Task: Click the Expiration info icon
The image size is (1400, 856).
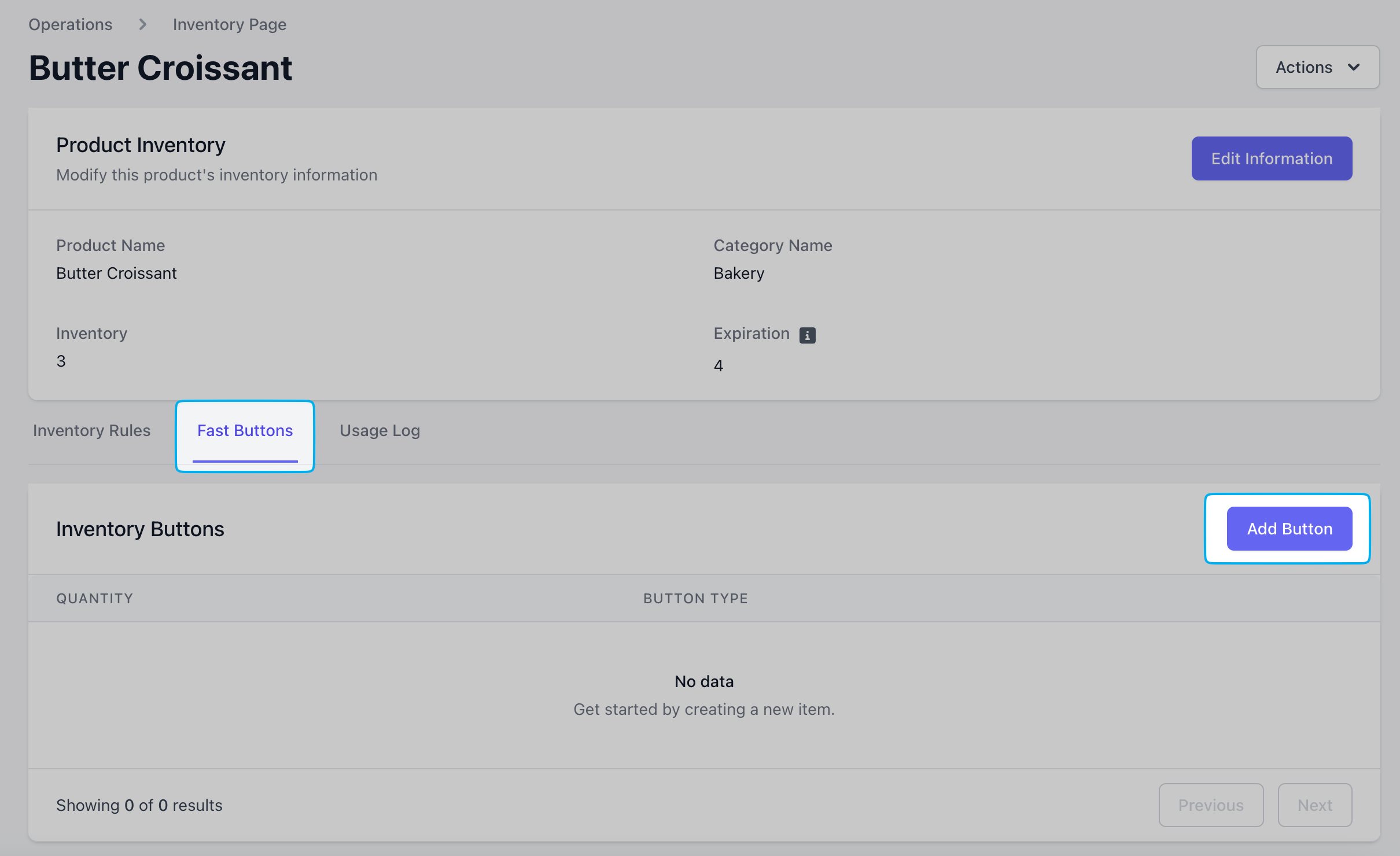Action: coord(807,335)
